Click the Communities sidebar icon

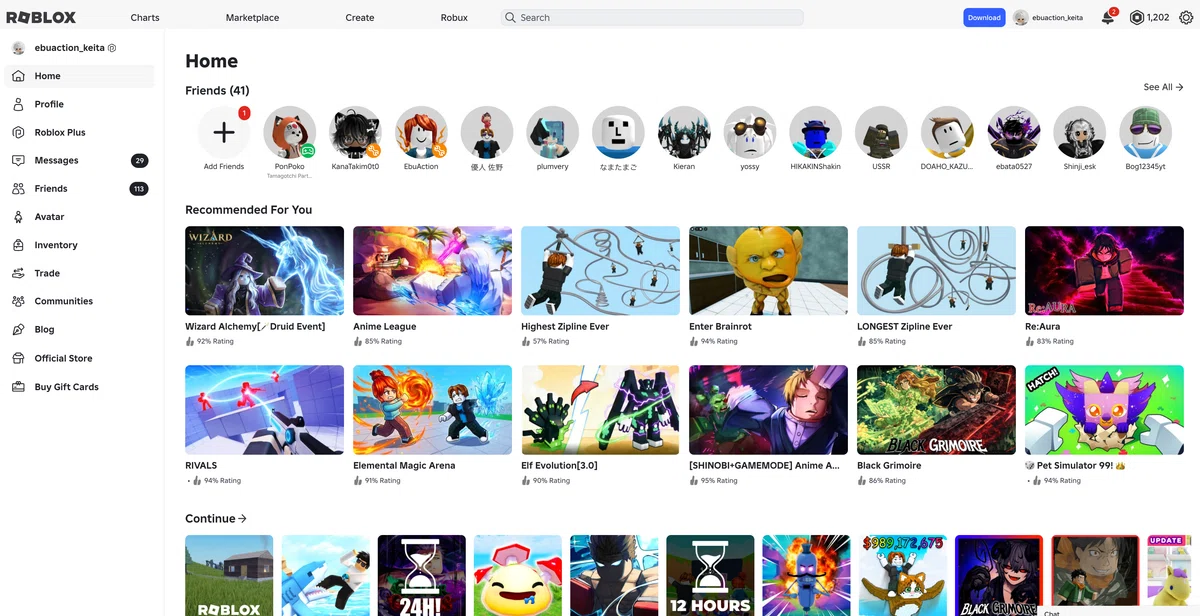pos(18,301)
